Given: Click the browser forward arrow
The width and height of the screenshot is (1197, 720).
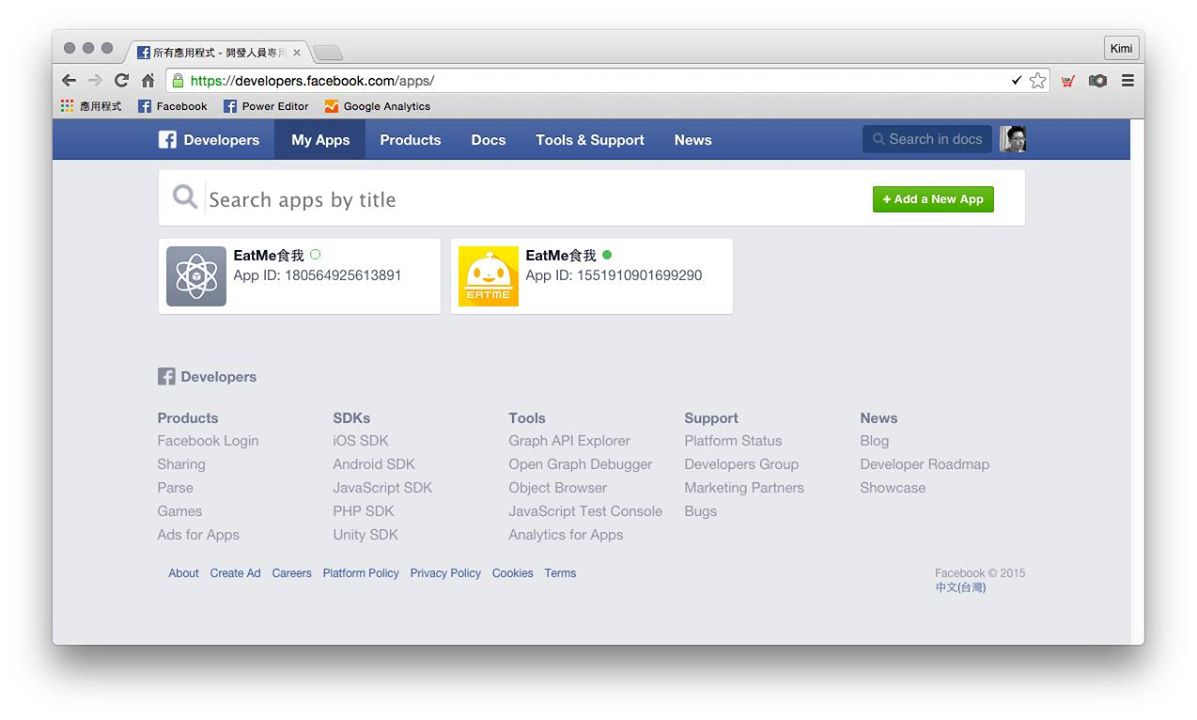Looking at the screenshot, I should (x=95, y=80).
